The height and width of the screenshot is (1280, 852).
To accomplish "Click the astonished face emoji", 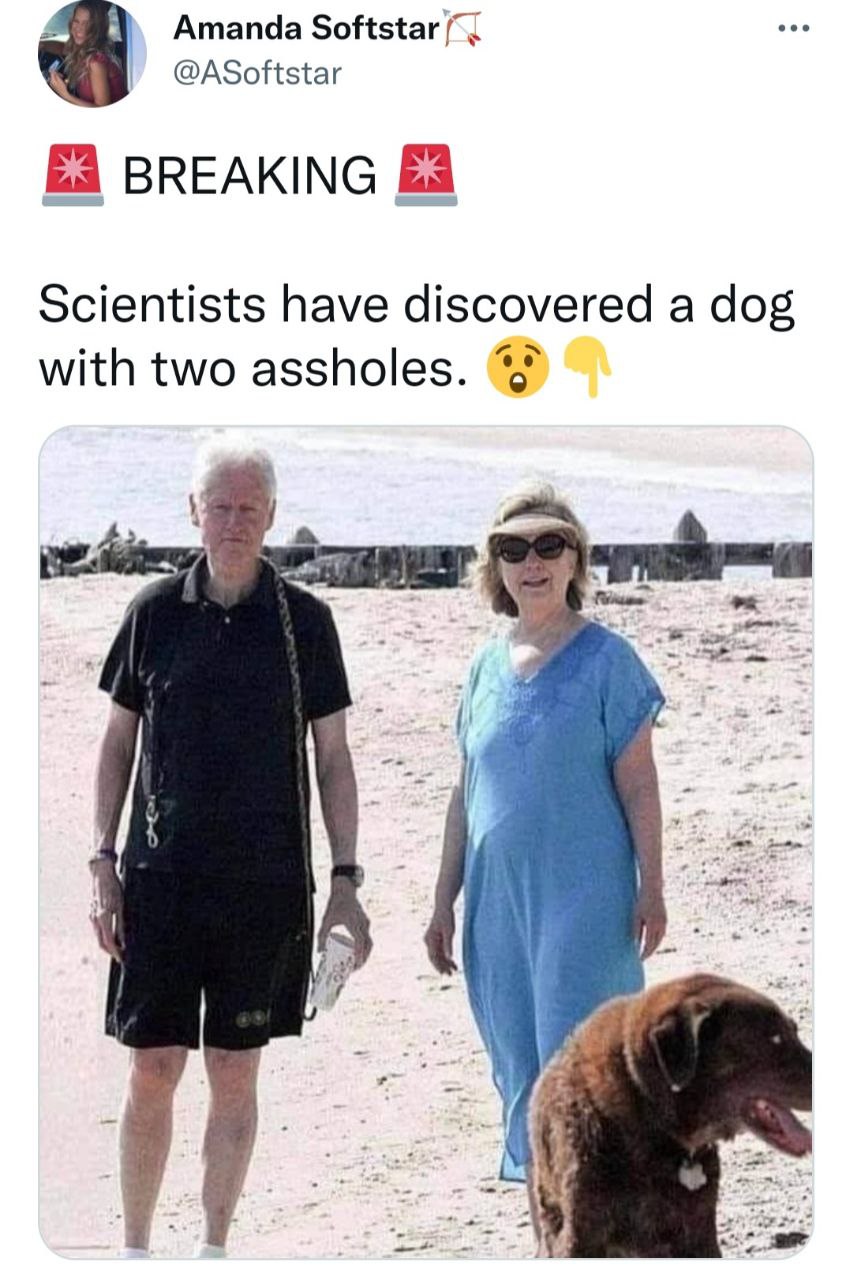I will coord(517,367).
